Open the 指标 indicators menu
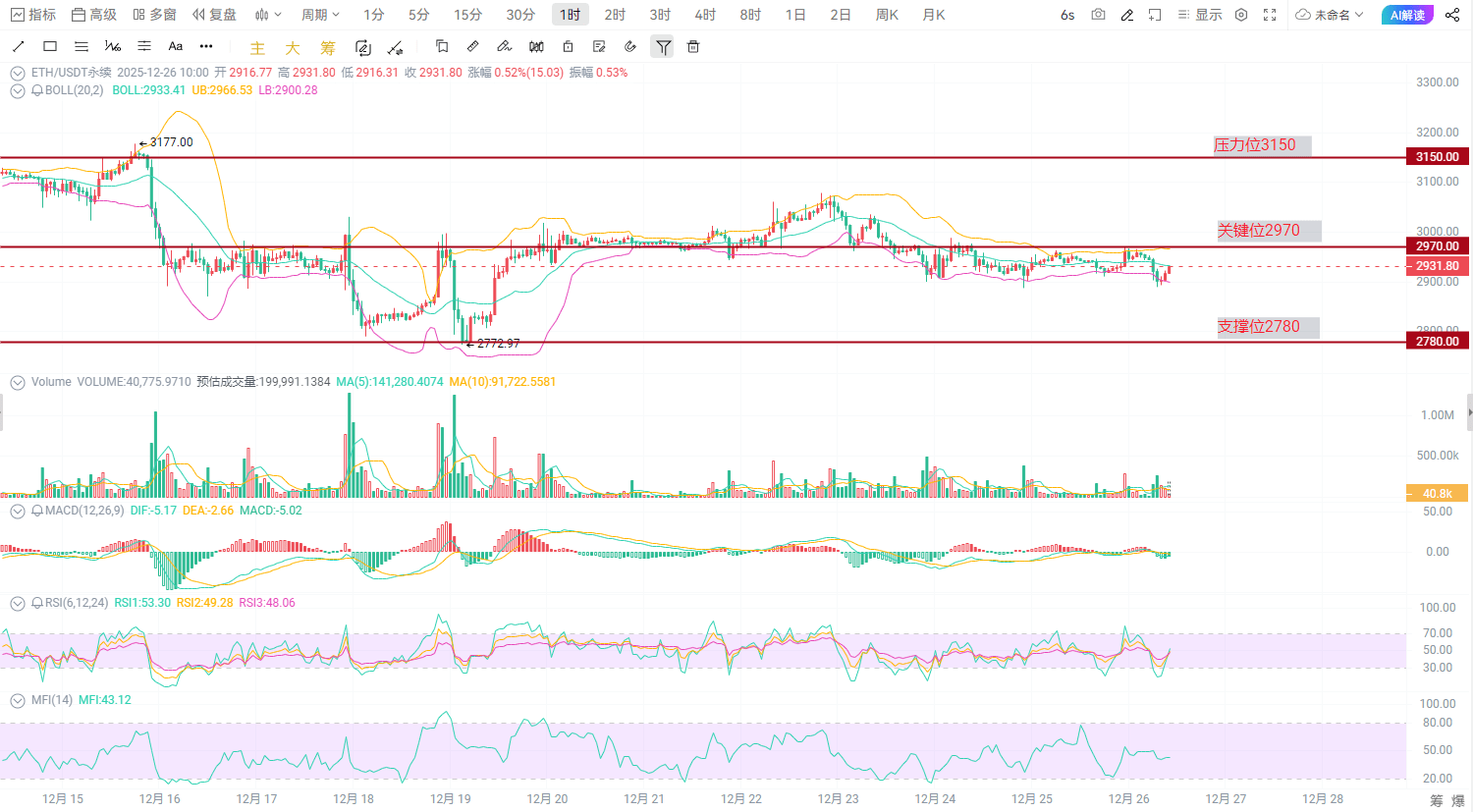The image size is (1473, 812). click(x=33, y=15)
